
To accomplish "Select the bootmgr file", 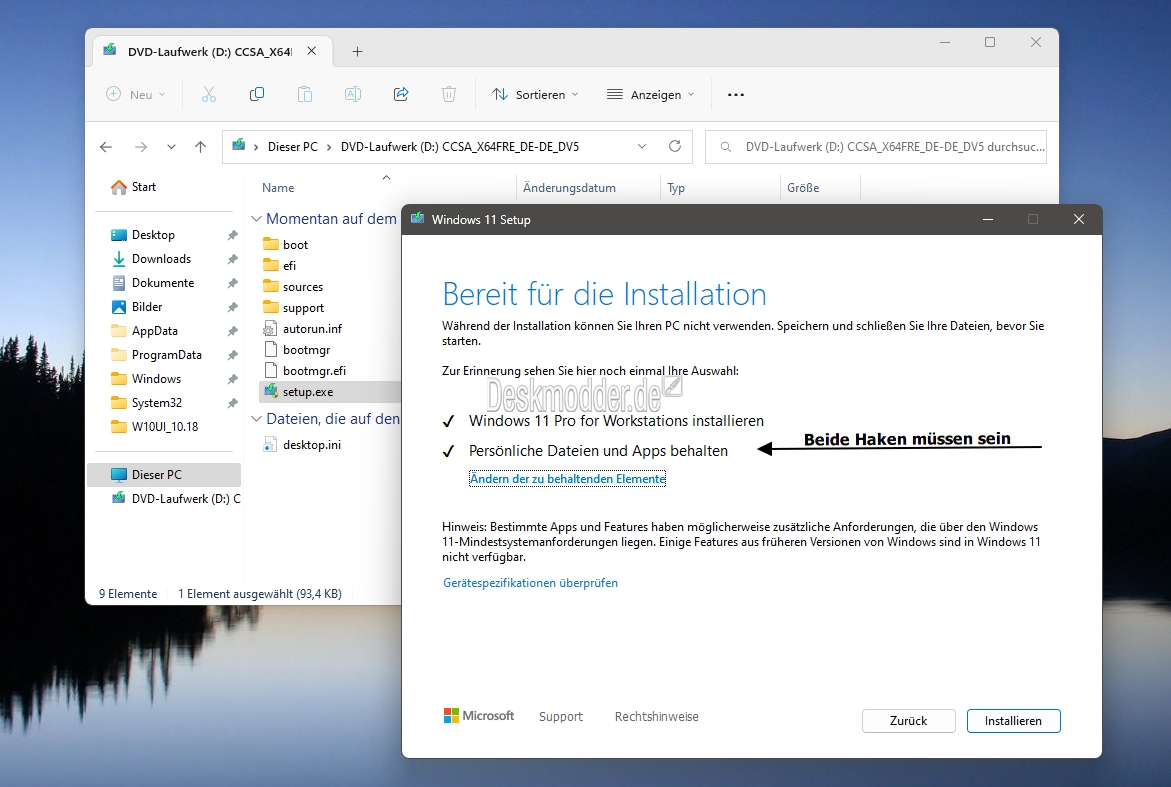I will coord(306,349).
